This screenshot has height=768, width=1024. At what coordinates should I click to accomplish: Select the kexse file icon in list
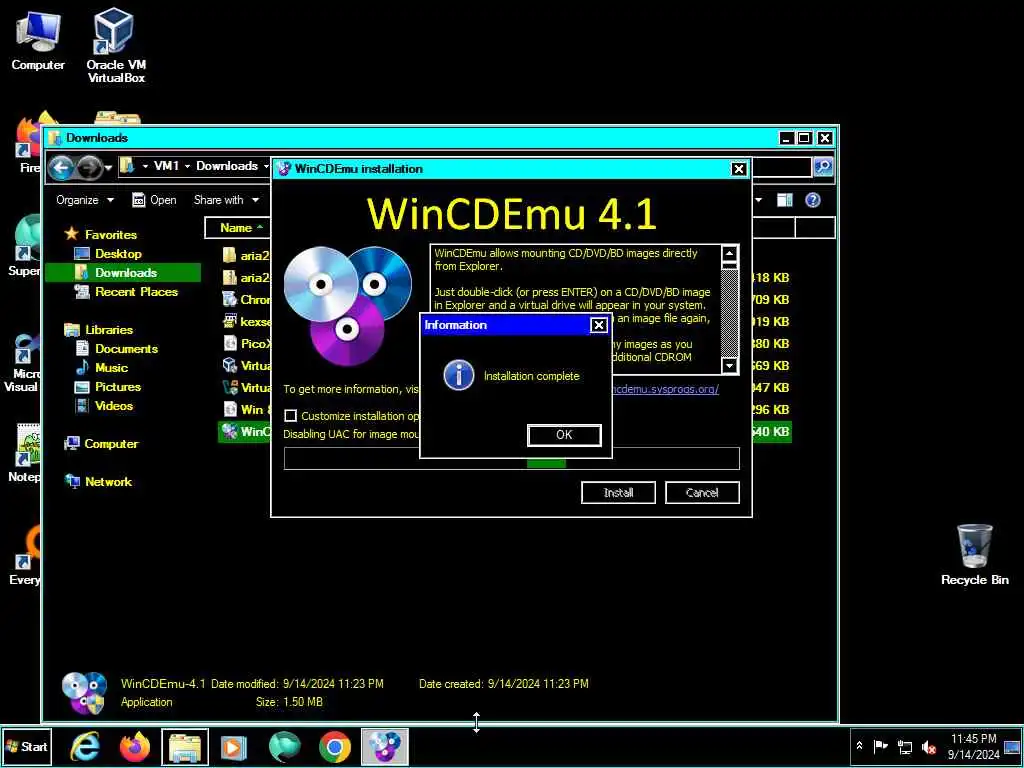[x=230, y=321]
